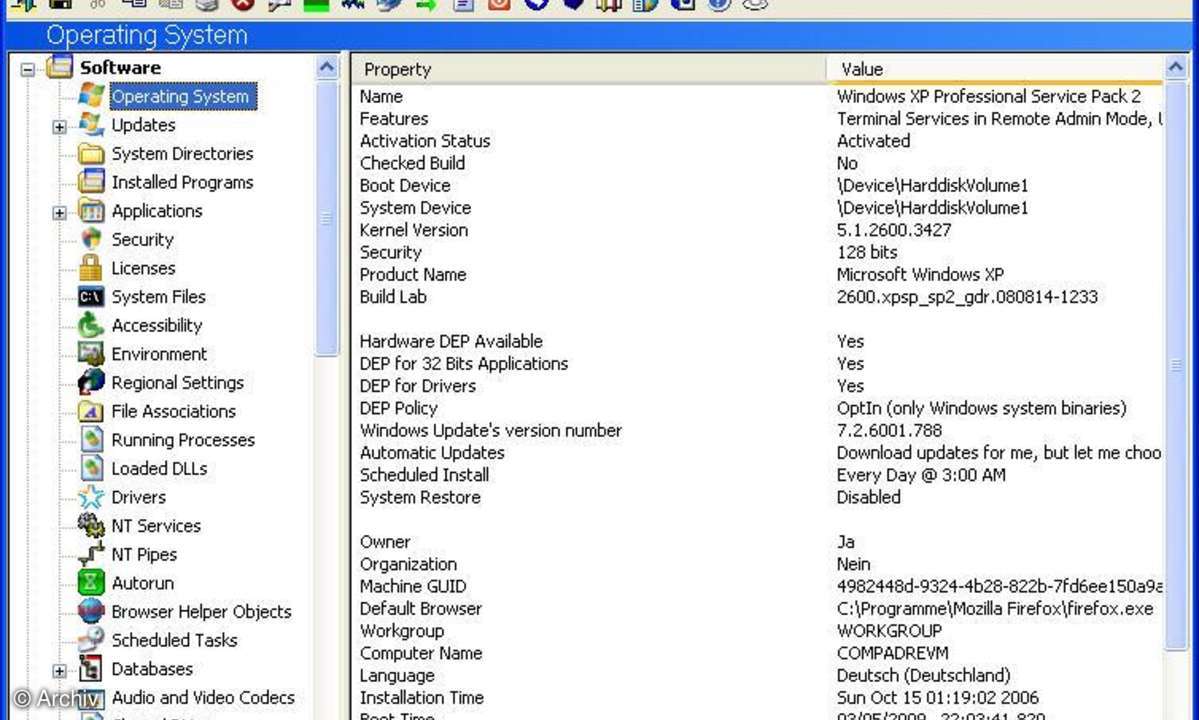Expand the Updates tree node
Viewport: 1199px width, 720px height.
pos(60,127)
